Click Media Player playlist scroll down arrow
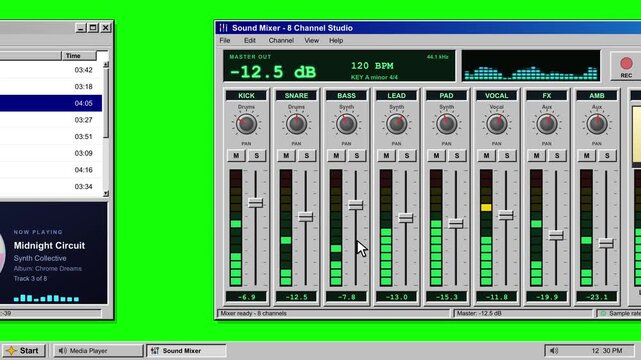This screenshot has width=641, height=360. (106, 194)
